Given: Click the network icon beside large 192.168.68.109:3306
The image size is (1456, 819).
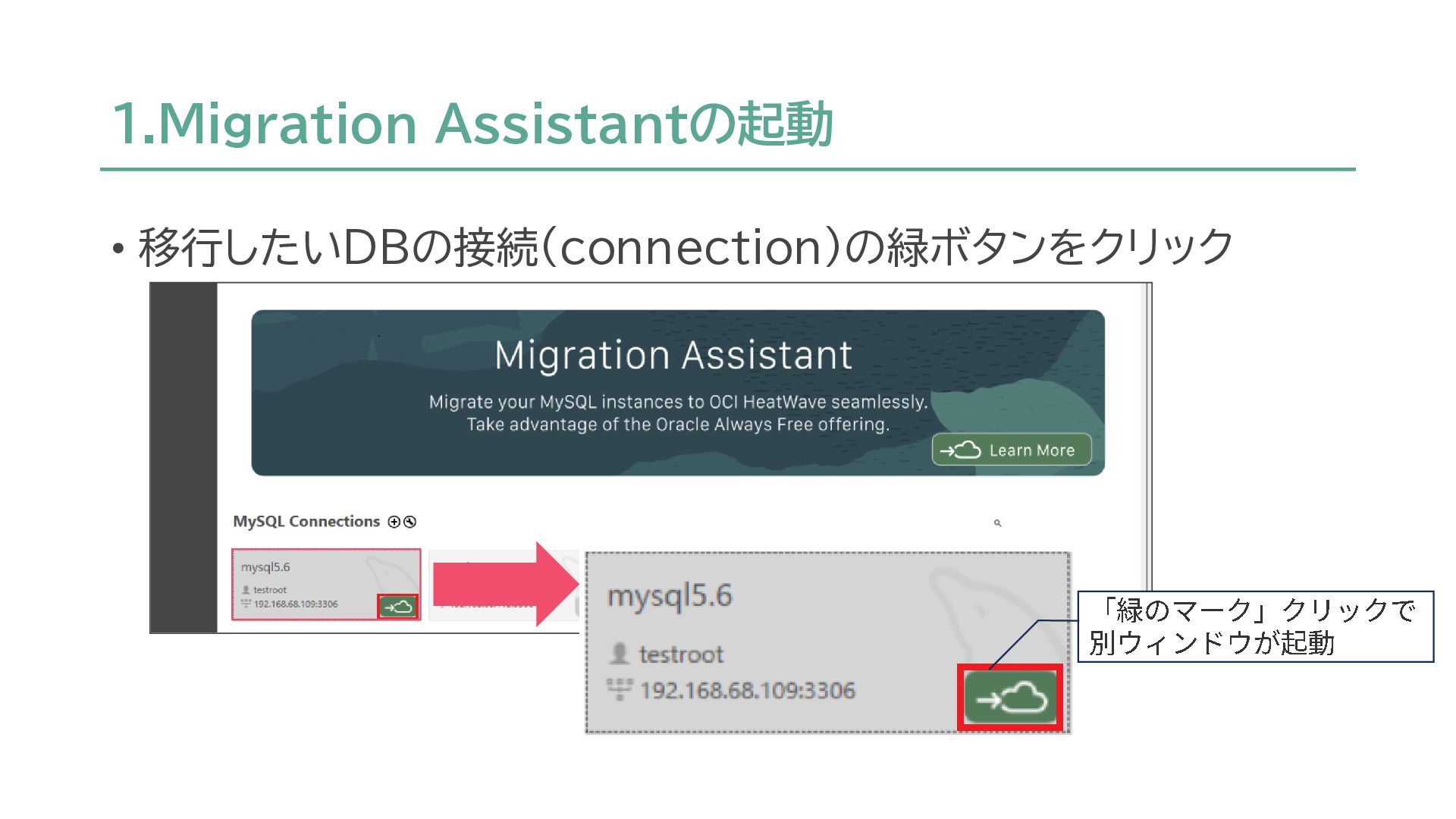Looking at the screenshot, I should pos(620,689).
